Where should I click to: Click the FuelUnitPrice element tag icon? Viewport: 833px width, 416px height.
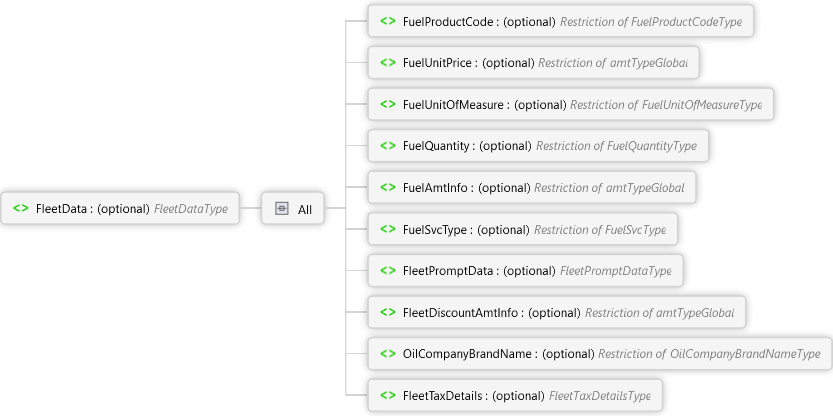pos(387,63)
